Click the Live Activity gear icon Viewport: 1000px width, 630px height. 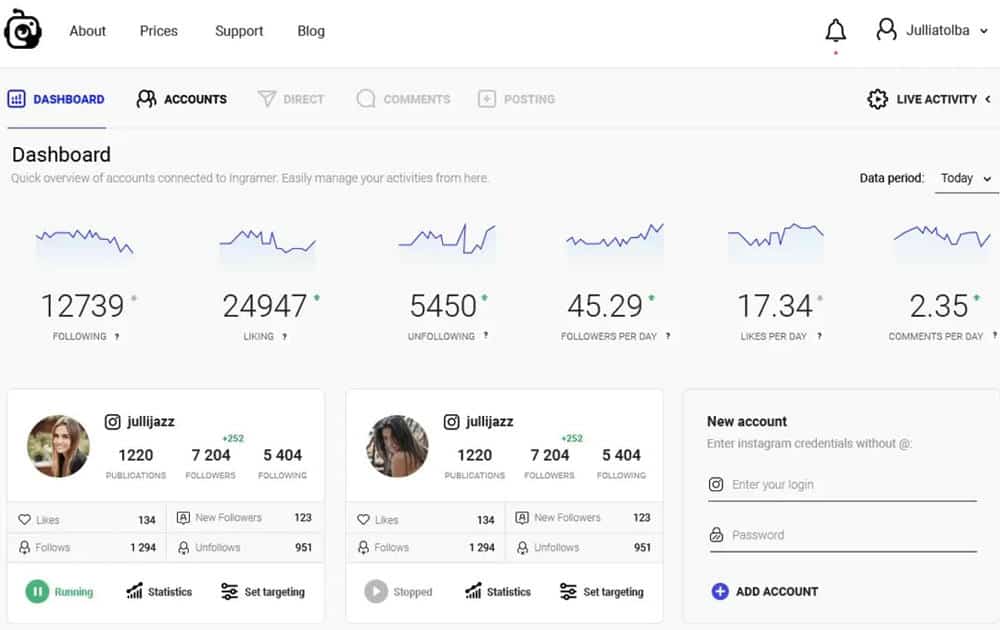pos(878,99)
